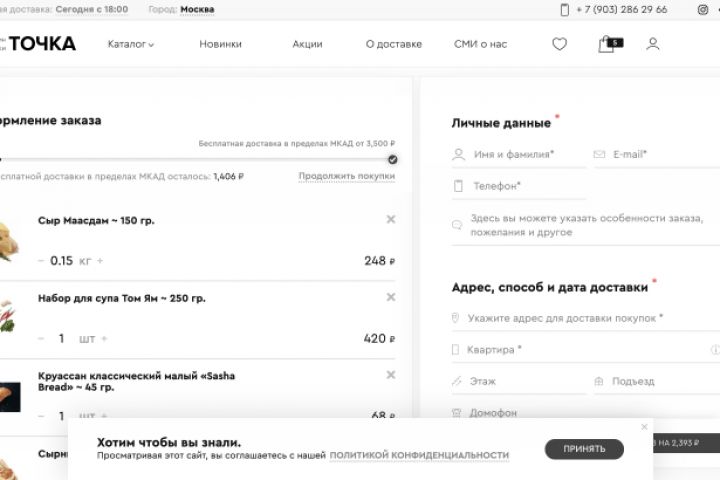The height and width of the screenshot is (480, 720).
Task: Open the wishlist heart icon
Action: 559,44
